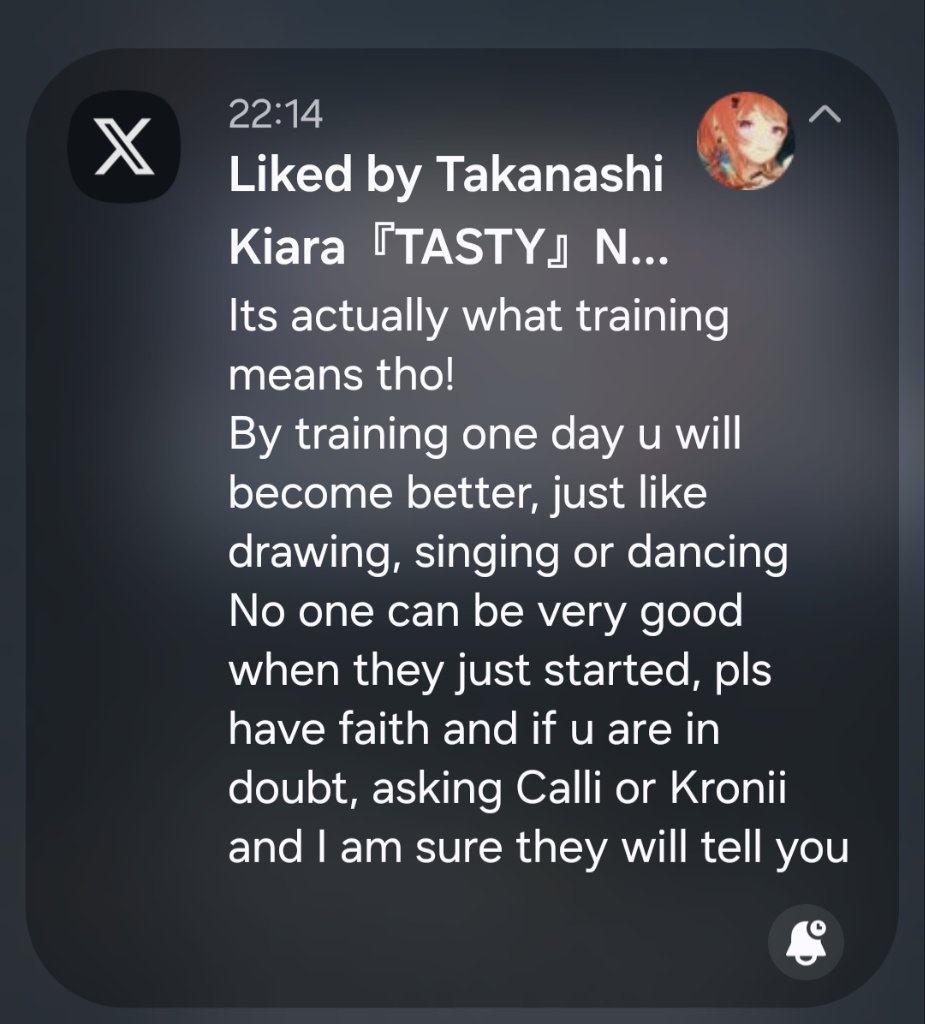The image size is (925, 1024).
Task: Tap "have faith and if u are in"
Action: [474, 728]
